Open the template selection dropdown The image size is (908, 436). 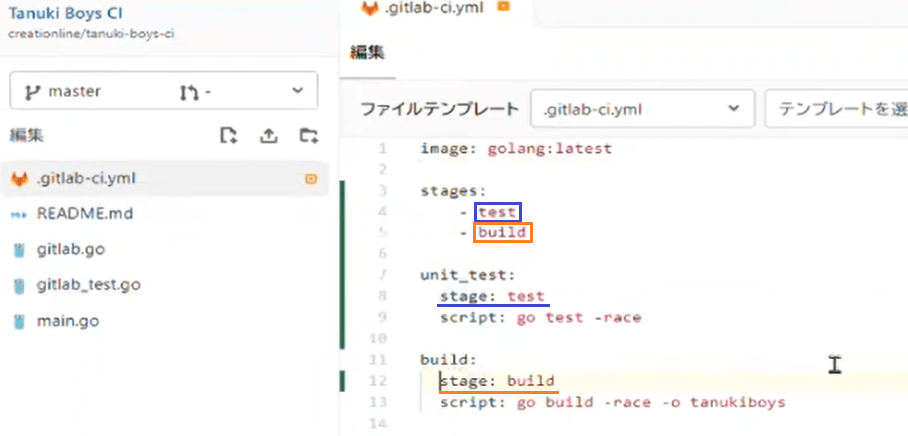(836, 108)
